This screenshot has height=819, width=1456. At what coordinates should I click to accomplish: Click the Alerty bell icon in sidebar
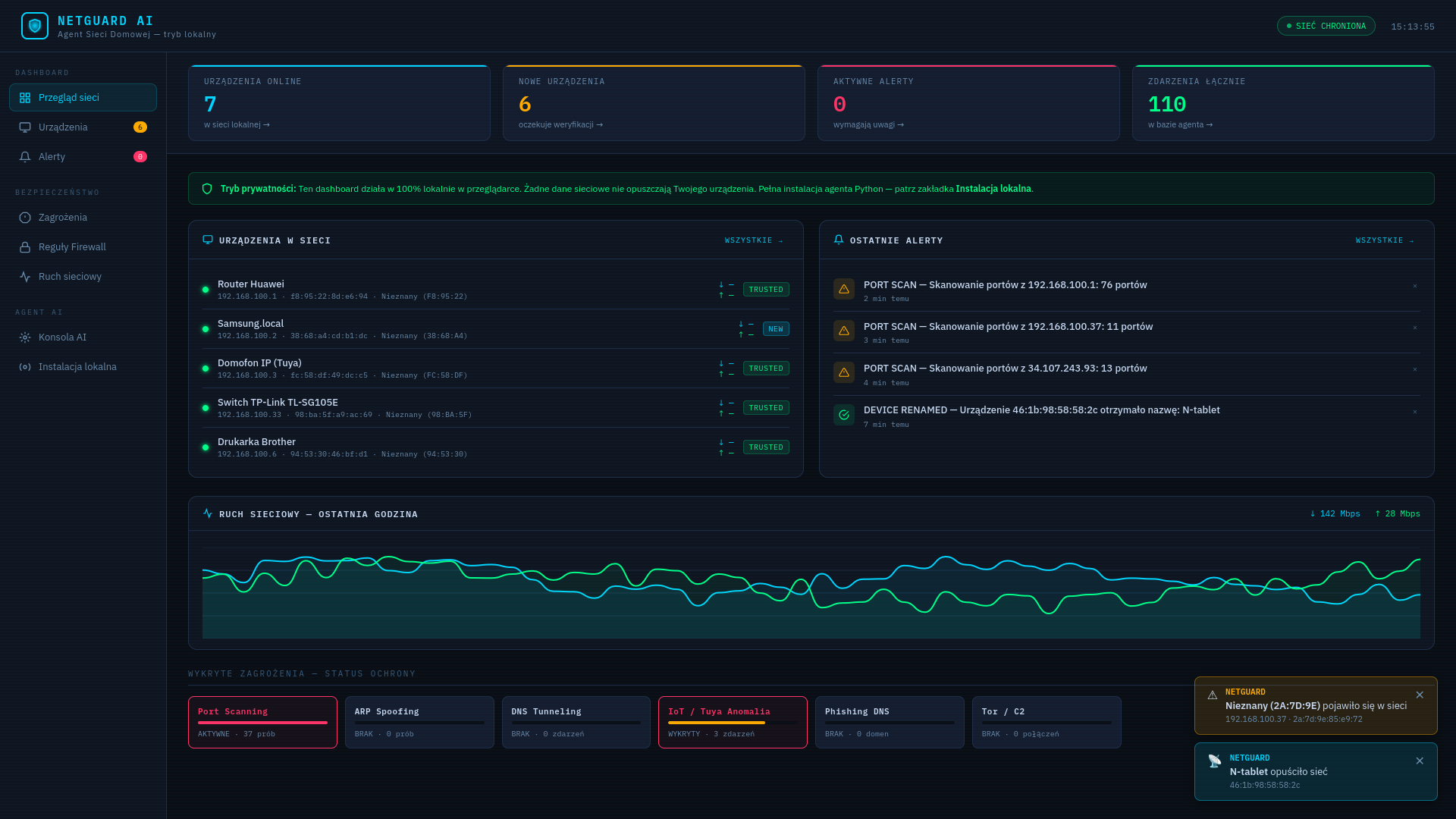click(25, 157)
